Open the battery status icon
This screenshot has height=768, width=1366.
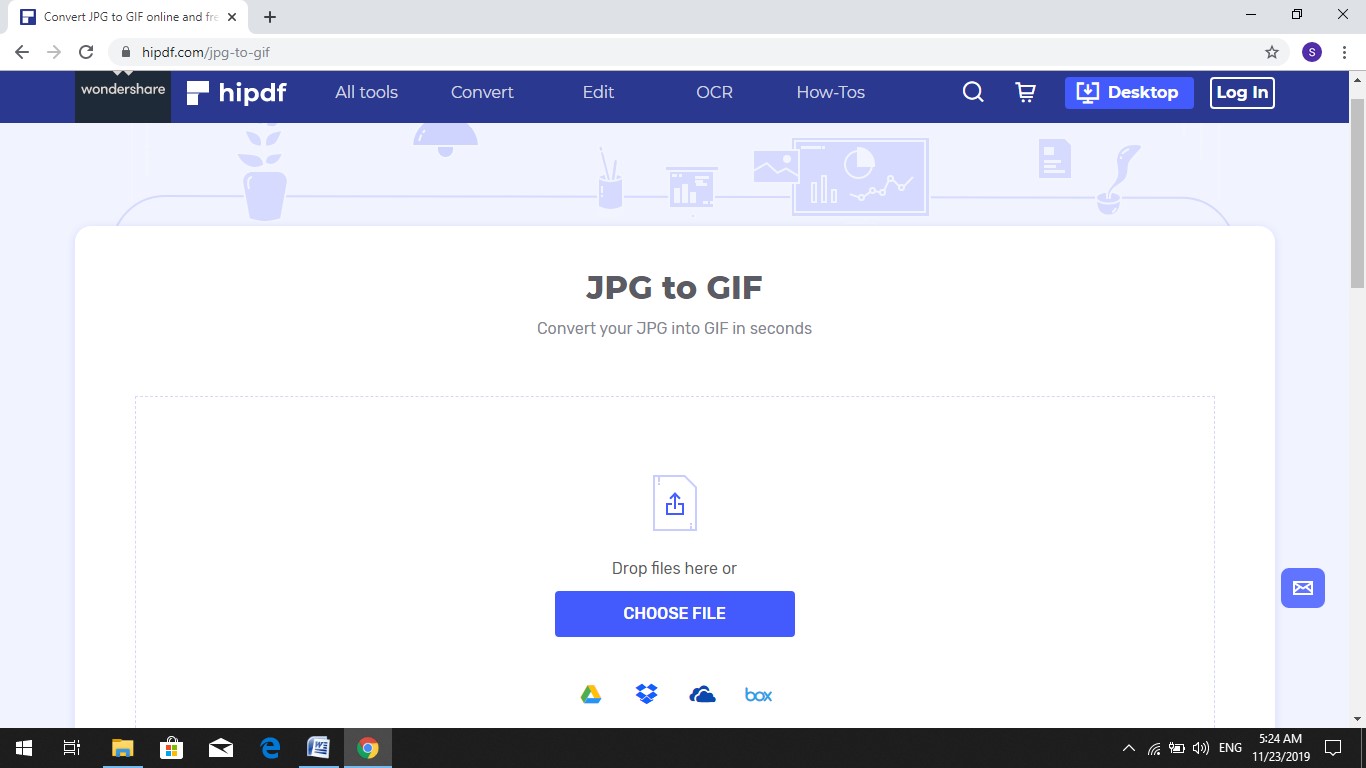1177,748
